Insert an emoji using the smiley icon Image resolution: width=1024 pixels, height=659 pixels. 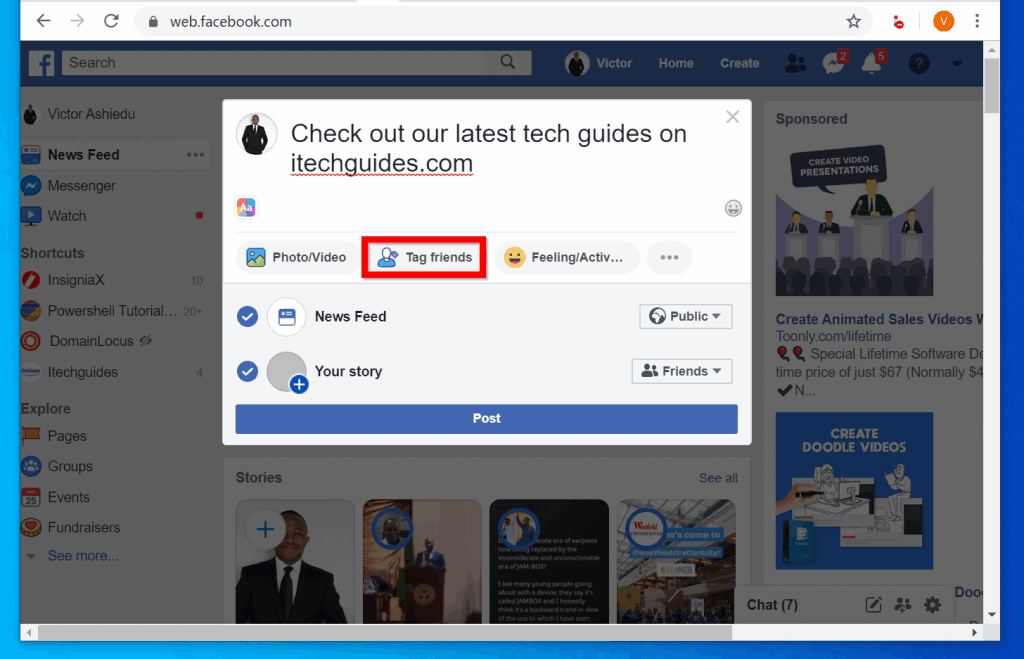click(733, 208)
